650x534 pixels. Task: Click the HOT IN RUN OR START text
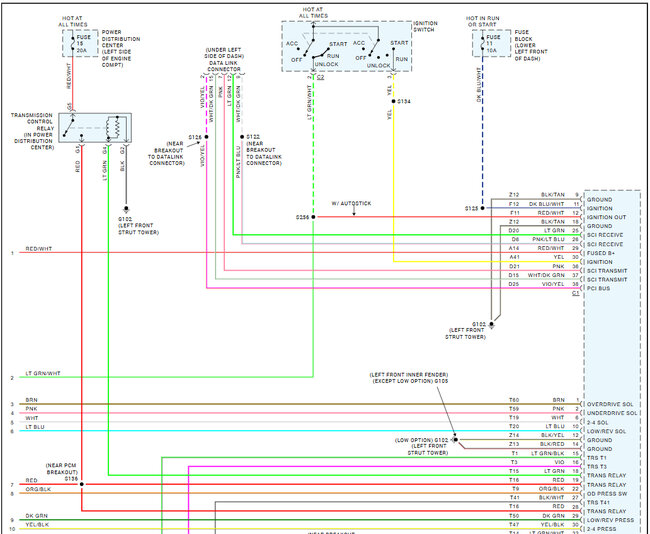point(482,22)
